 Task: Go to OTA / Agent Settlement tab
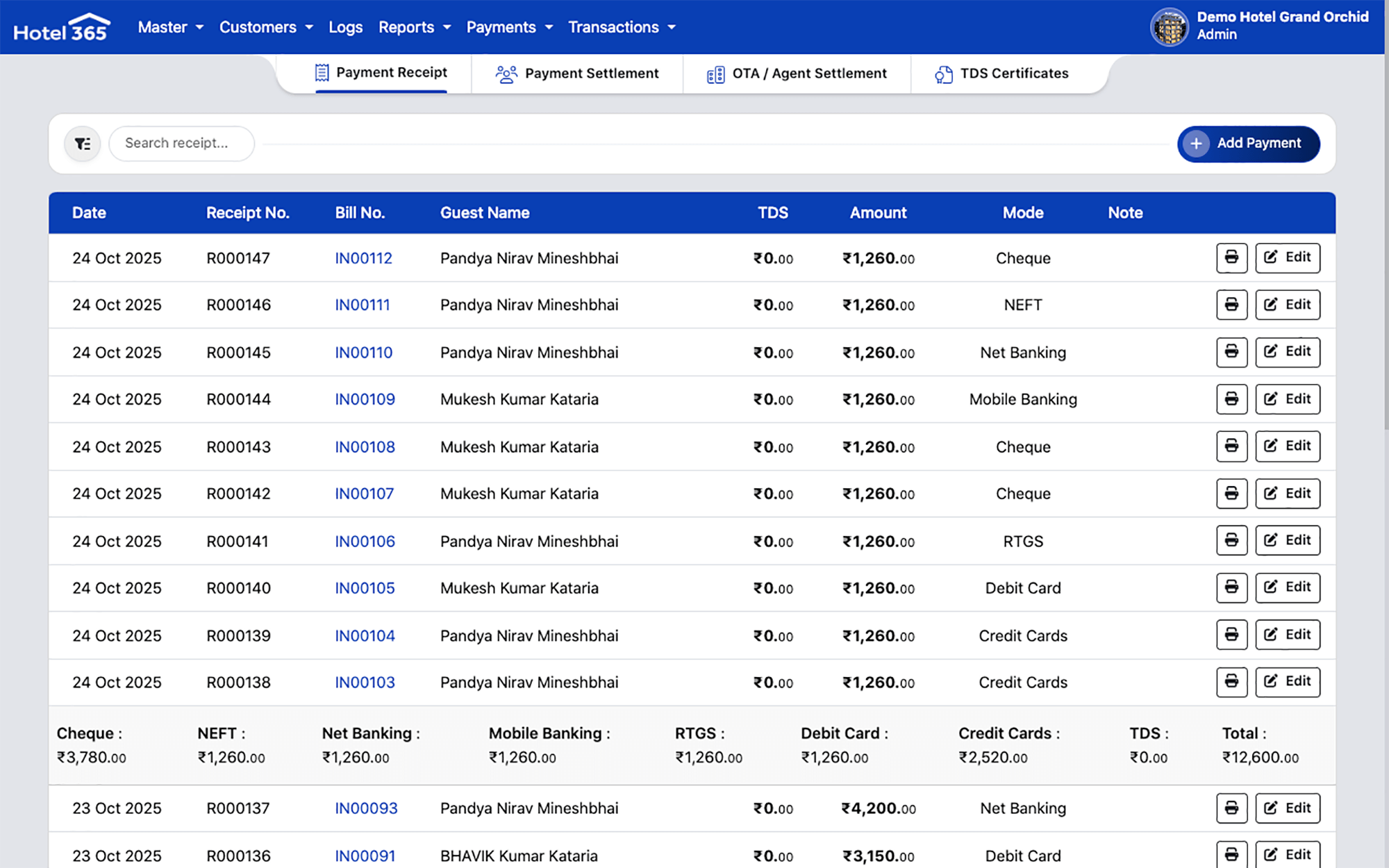click(797, 74)
